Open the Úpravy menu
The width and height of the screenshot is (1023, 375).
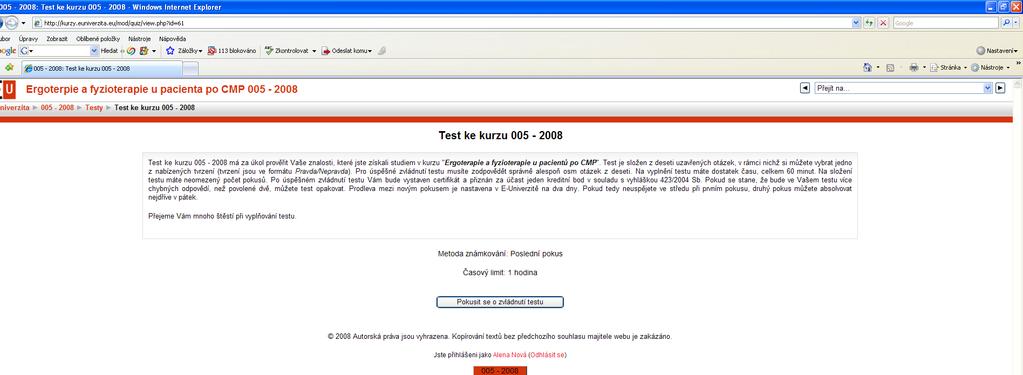click(x=28, y=38)
